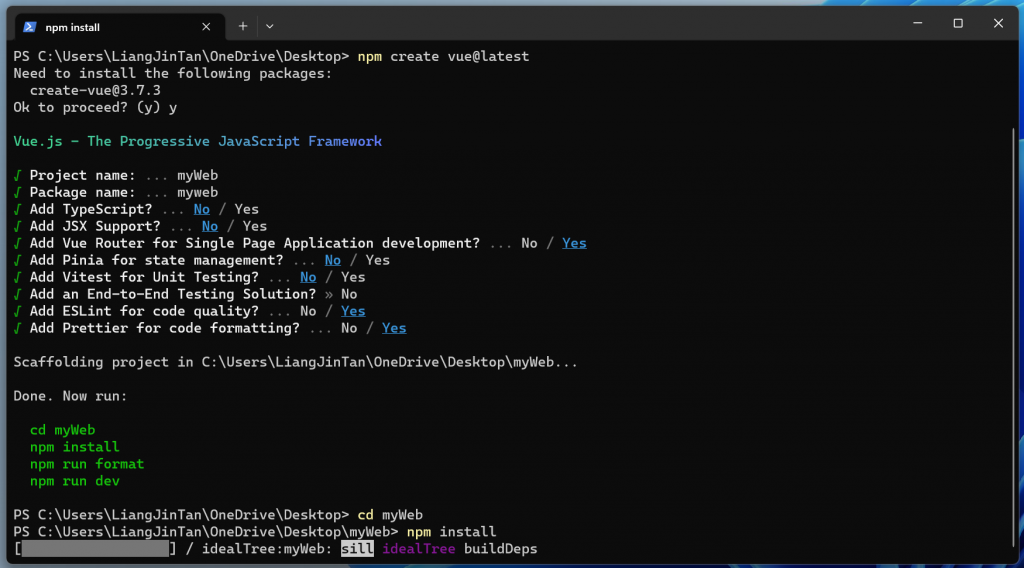Image resolution: width=1024 pixels, height=568 pixels.
Task: Click the "Done. Now run:" text
Action: [x=71, y=396]
